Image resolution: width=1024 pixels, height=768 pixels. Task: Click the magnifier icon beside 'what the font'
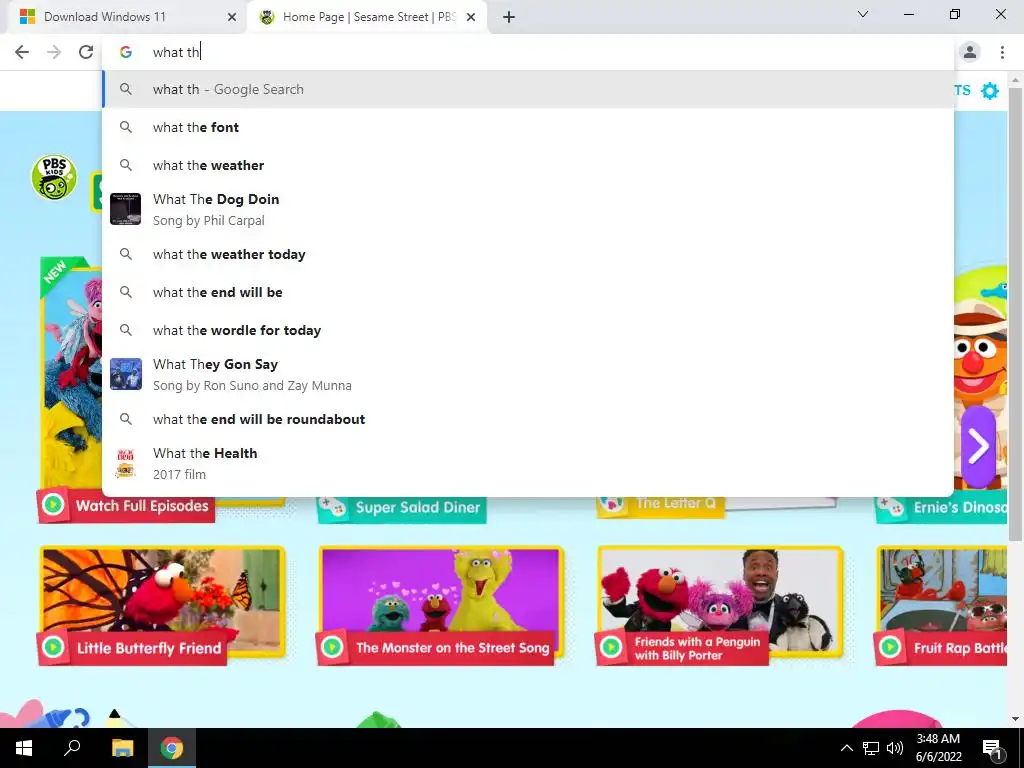click(126, 127)
